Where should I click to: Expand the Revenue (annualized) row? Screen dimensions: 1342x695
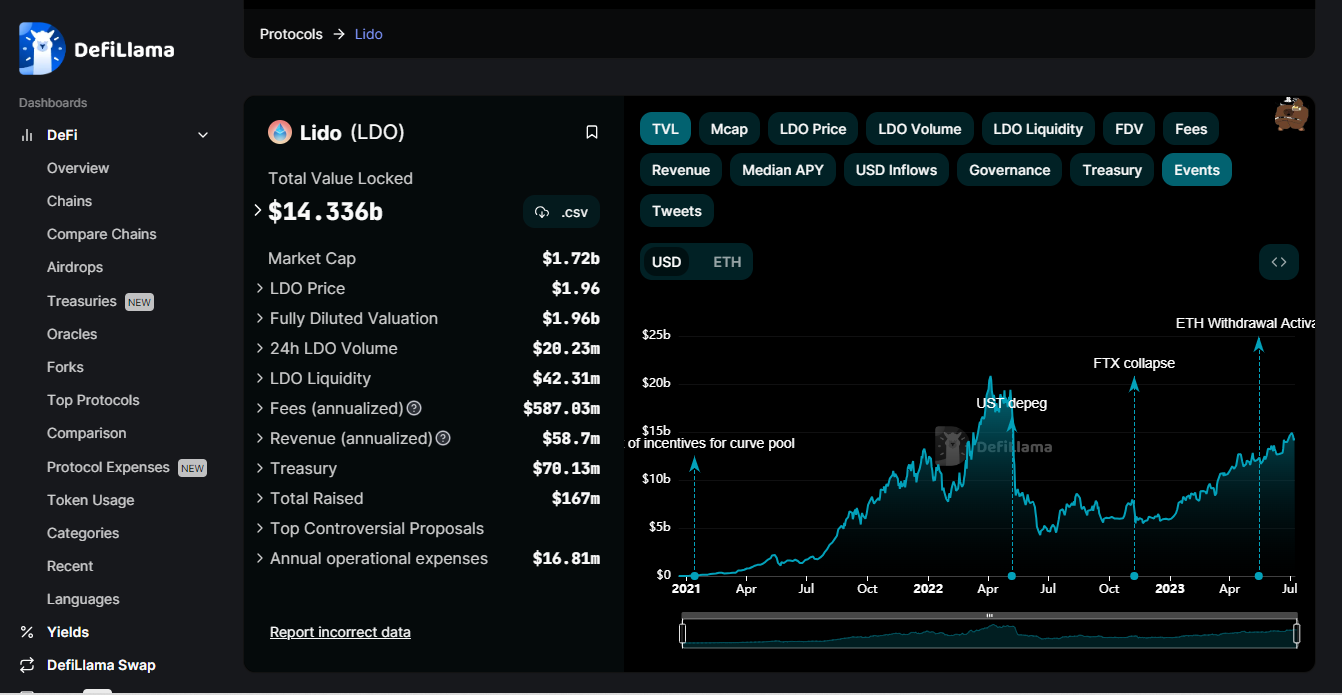(x=260, y=438)
